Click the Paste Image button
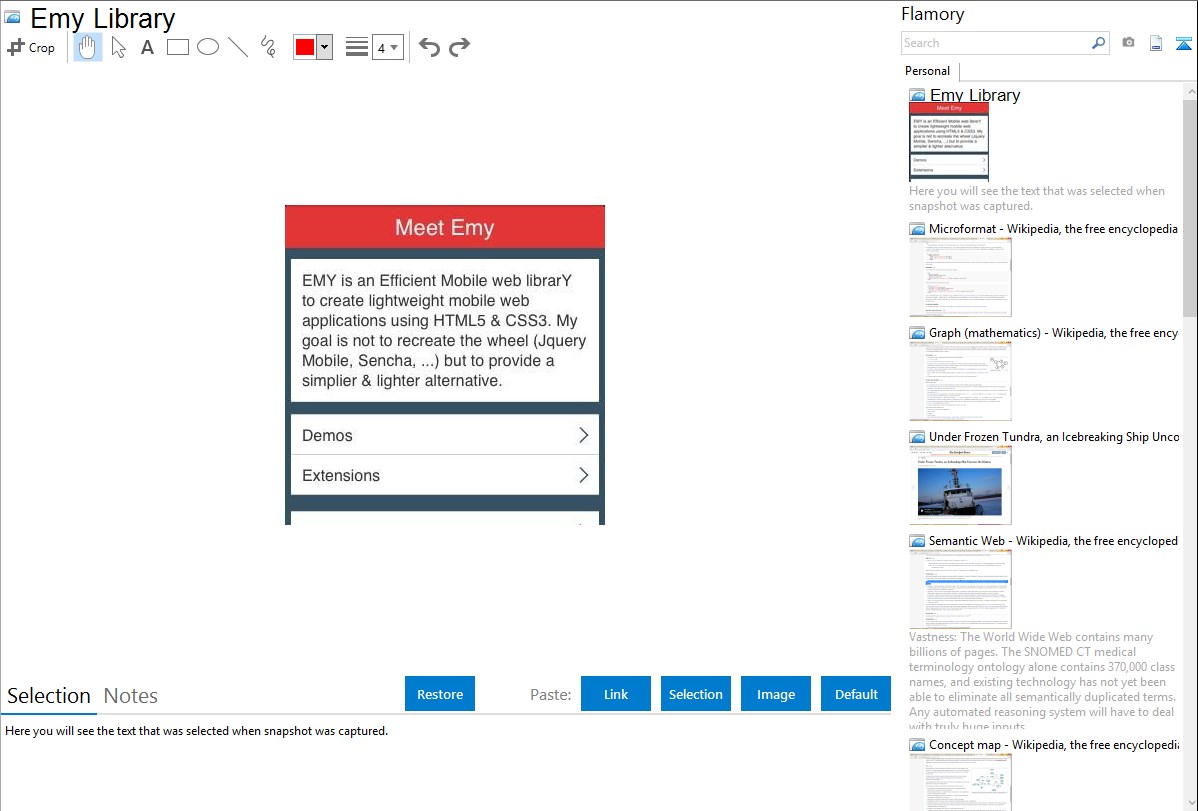The width and height of the screenshot is (1198, 811). (x=775, y=694)
